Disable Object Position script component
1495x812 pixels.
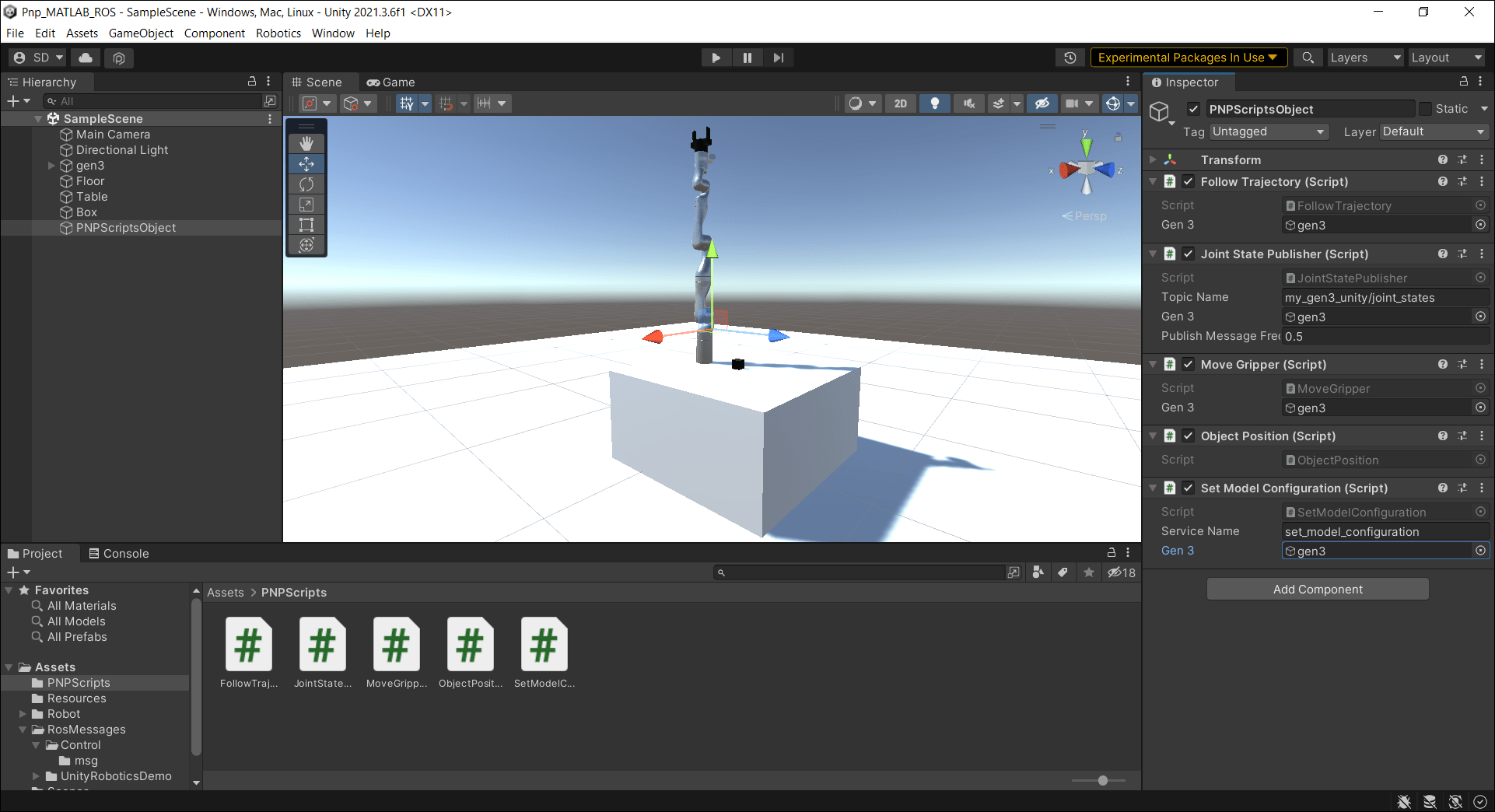[1189, 436]
